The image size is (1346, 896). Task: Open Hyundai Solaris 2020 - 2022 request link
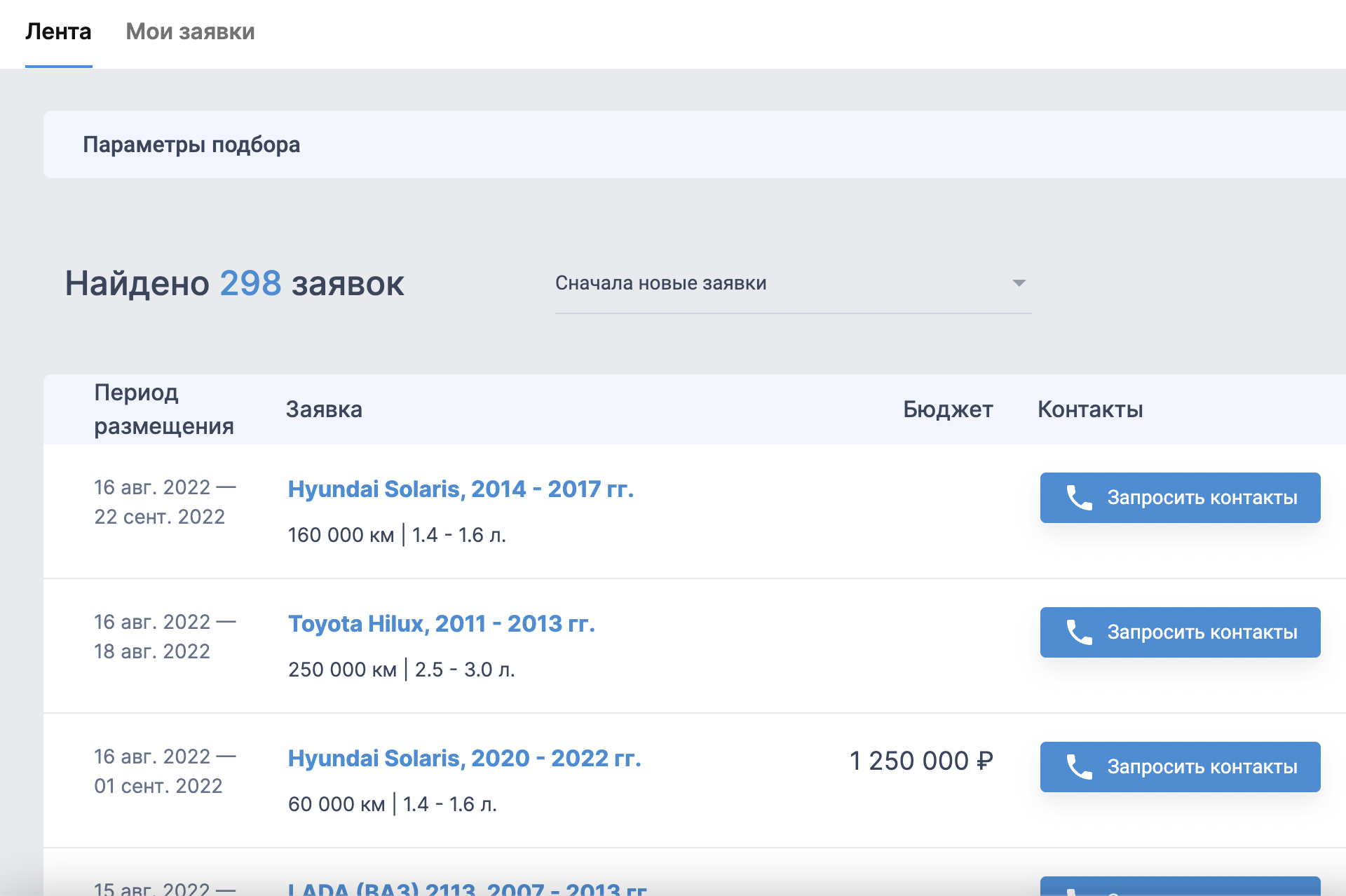(464, 758)
